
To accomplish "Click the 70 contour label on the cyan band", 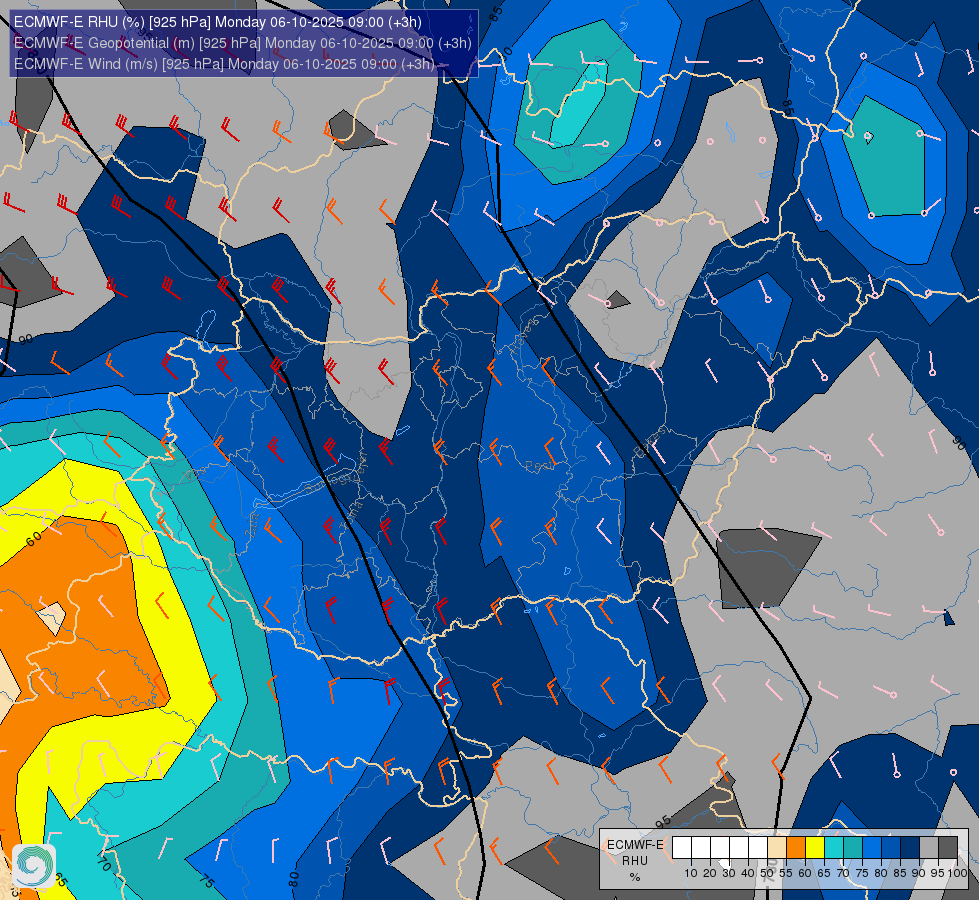I will 104,864.
